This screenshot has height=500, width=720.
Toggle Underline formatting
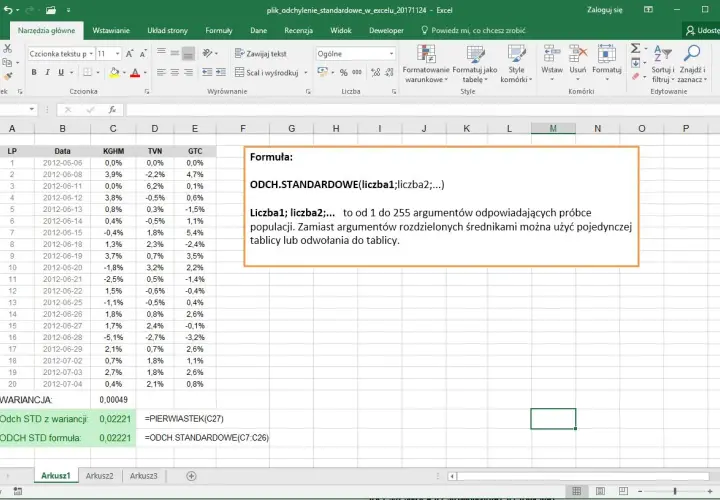tap(61, 73)
